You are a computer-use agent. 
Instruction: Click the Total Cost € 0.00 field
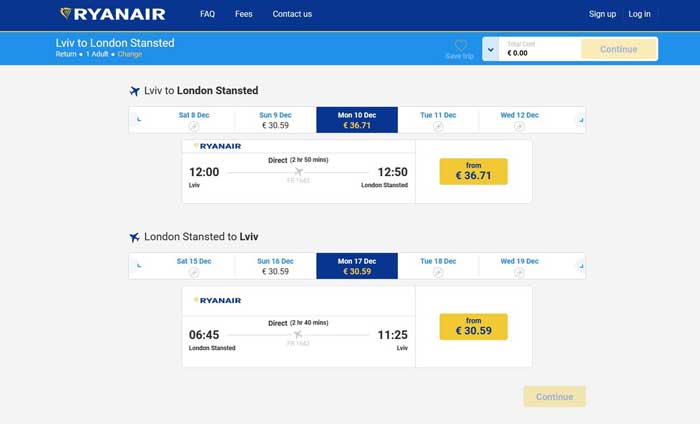pos(540,49)
